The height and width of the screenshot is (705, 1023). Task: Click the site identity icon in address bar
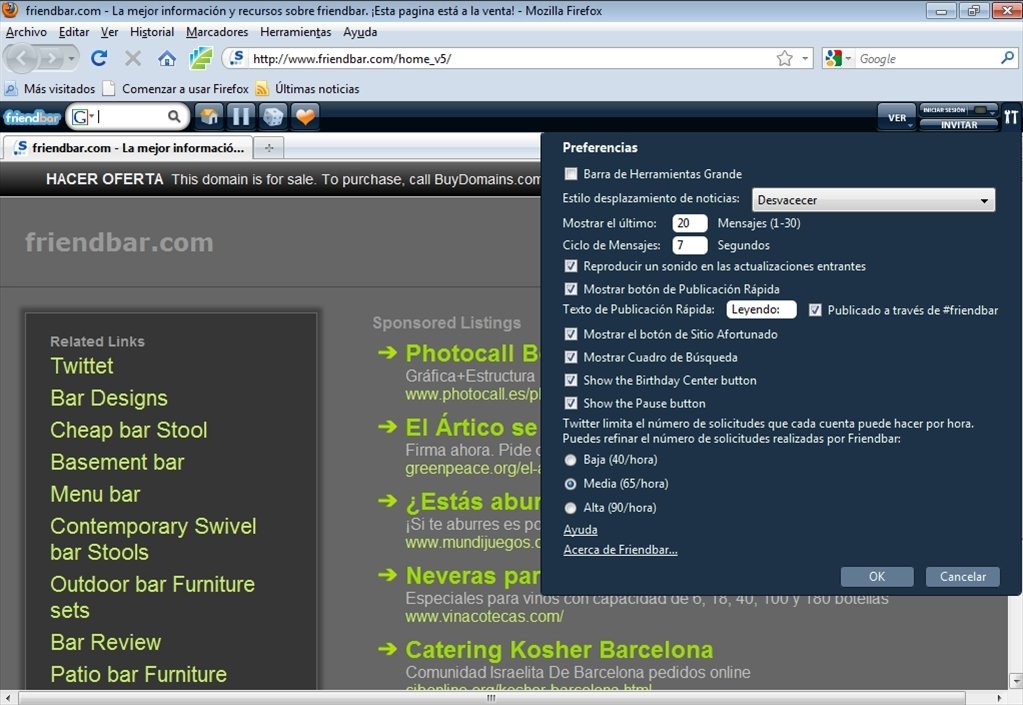pyautogui.click(x=237, y=58)
